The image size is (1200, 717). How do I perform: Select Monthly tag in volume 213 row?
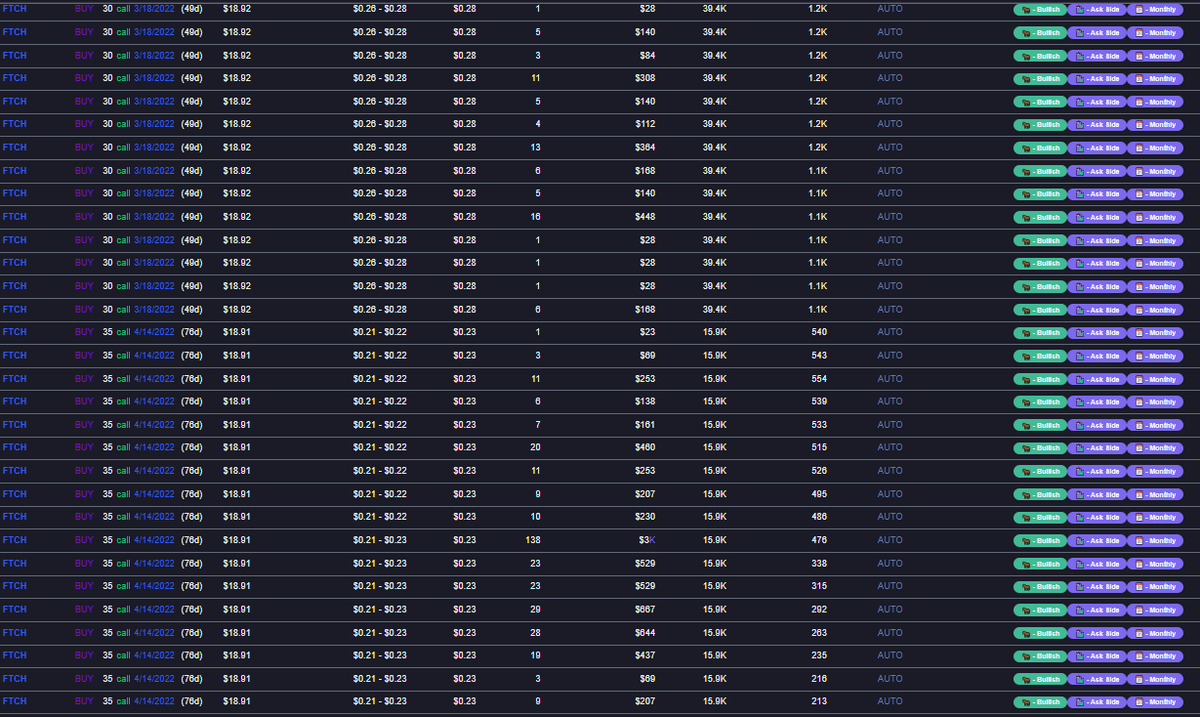1155,702
